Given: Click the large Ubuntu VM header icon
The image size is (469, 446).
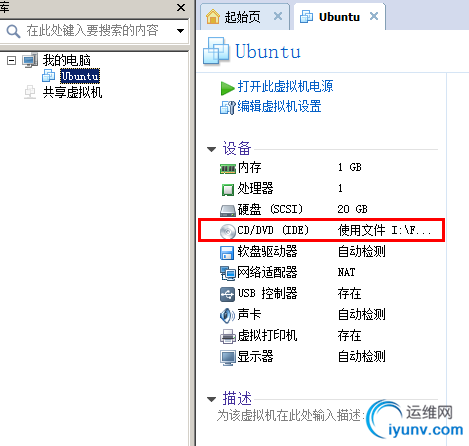Looking at the screenshot, I should click(x=216, y=51).
